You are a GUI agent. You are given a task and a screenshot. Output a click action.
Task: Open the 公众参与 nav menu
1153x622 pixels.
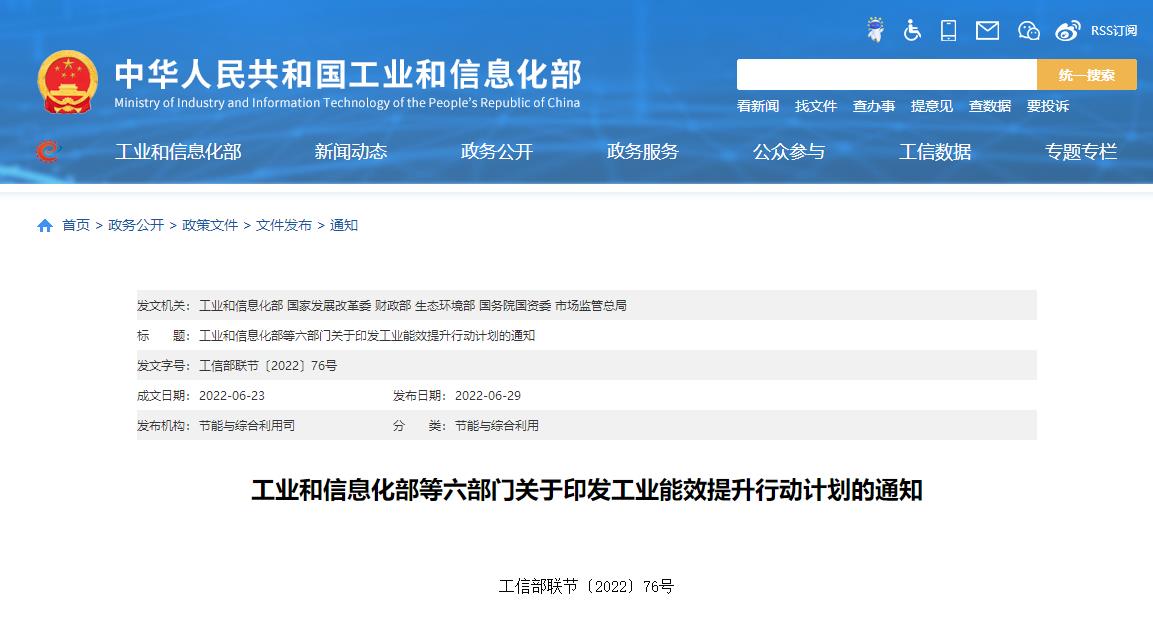(x=789, y=151)
